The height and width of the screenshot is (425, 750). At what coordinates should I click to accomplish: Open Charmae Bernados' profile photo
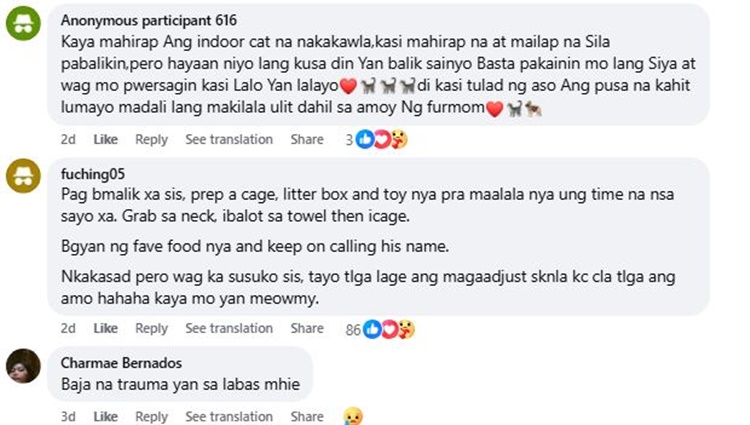[23, 366]
